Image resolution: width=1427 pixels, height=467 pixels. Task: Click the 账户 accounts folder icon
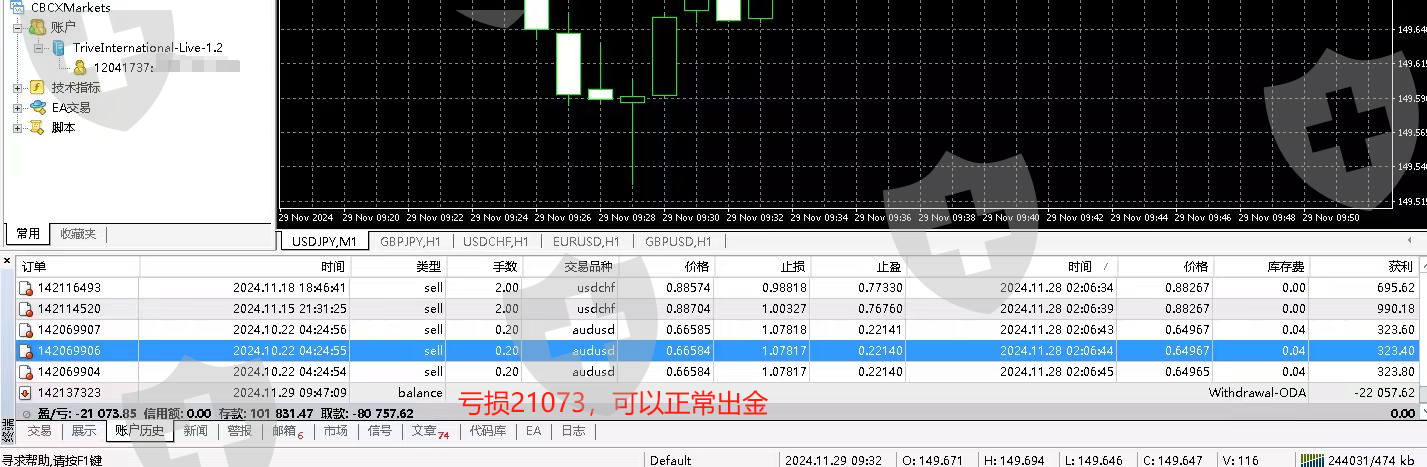(x=37, y=27)
